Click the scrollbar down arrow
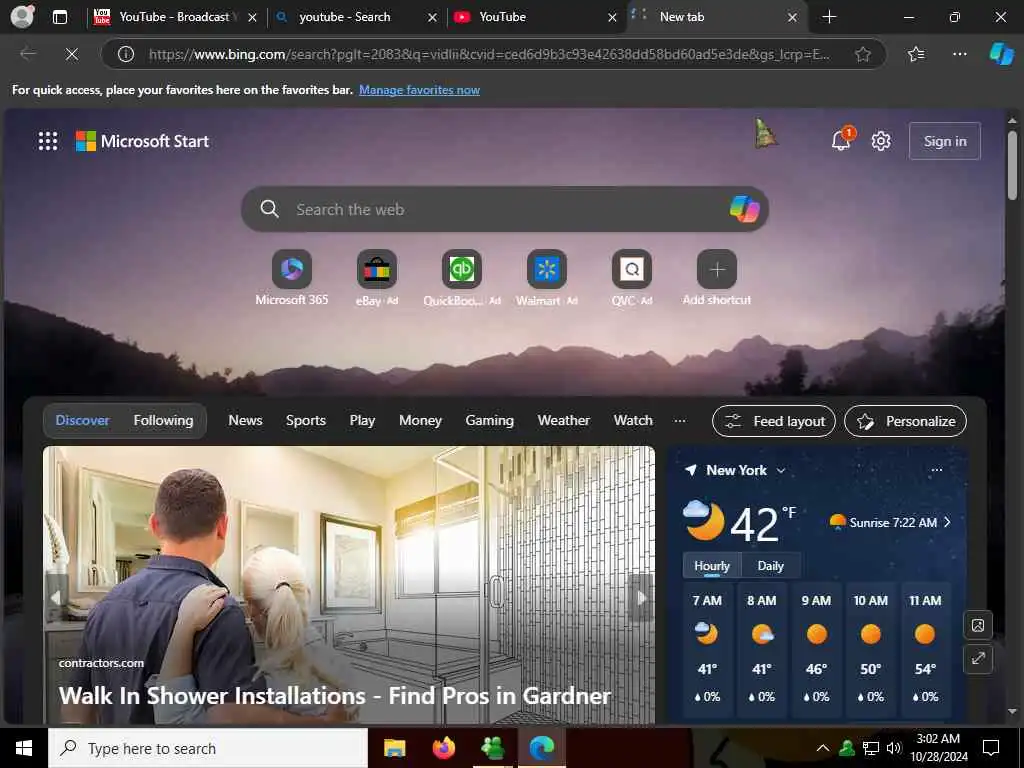The width and height of the screenshot is (1024, 768). point(1012,711)
